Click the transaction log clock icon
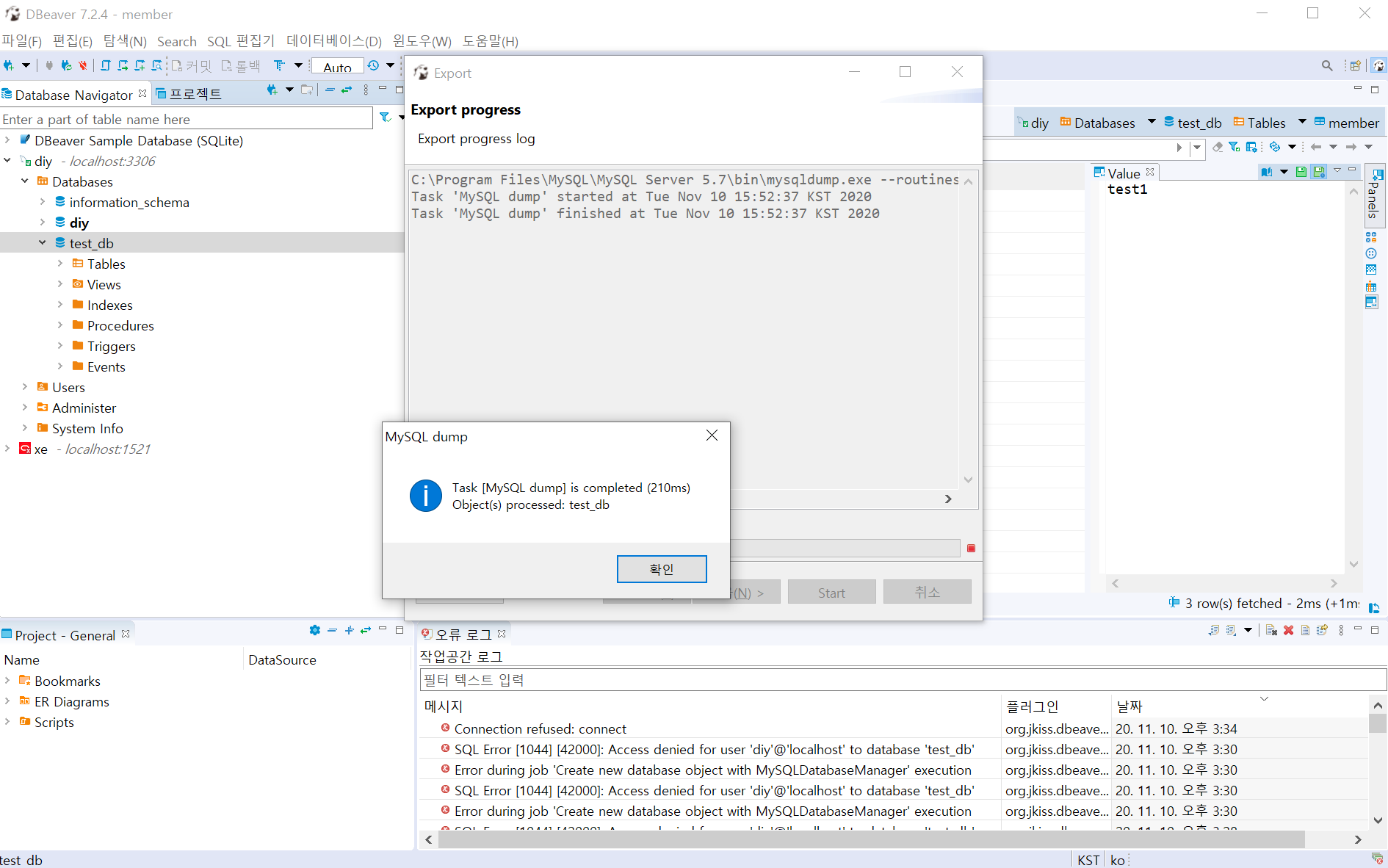 point(374,65)
